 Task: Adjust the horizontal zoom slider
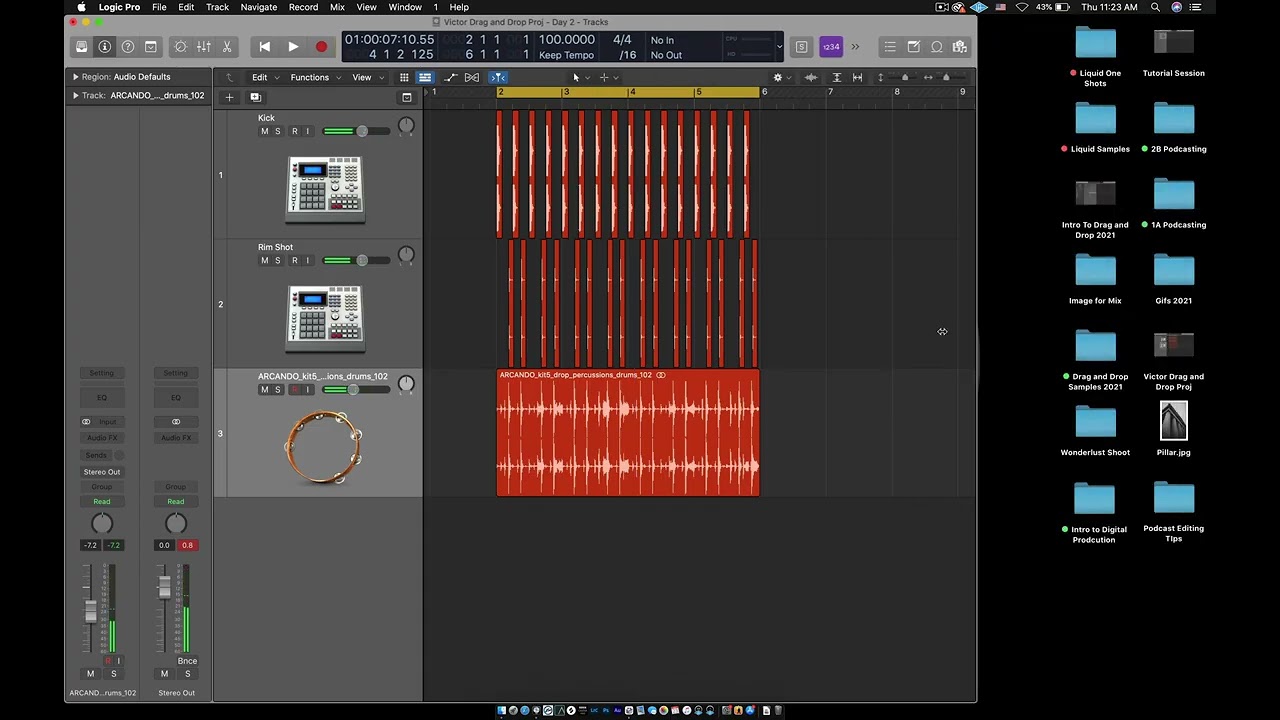coord(944,77)
